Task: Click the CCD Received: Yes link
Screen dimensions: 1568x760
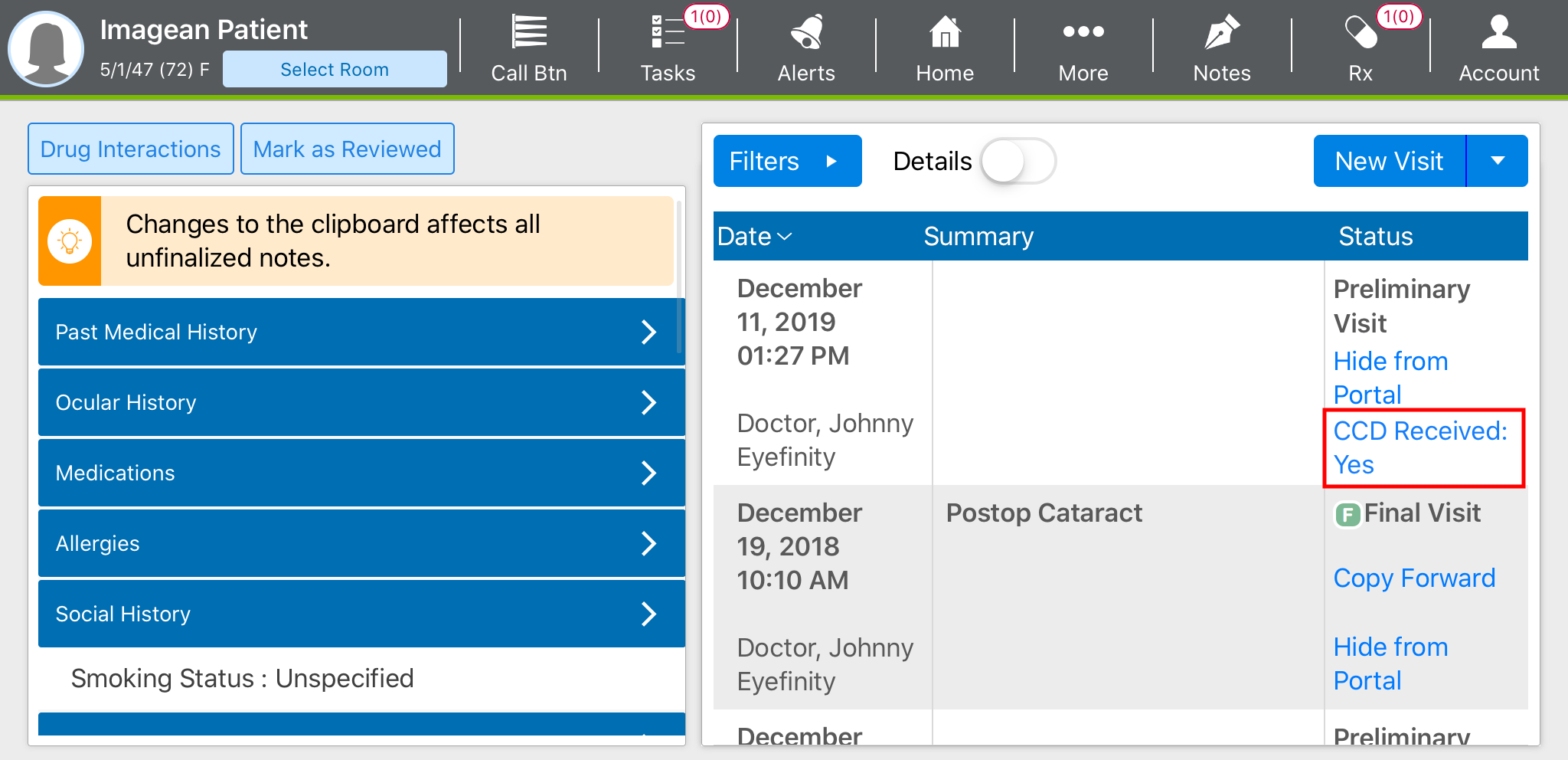Action: click(x=1419, y=447)
